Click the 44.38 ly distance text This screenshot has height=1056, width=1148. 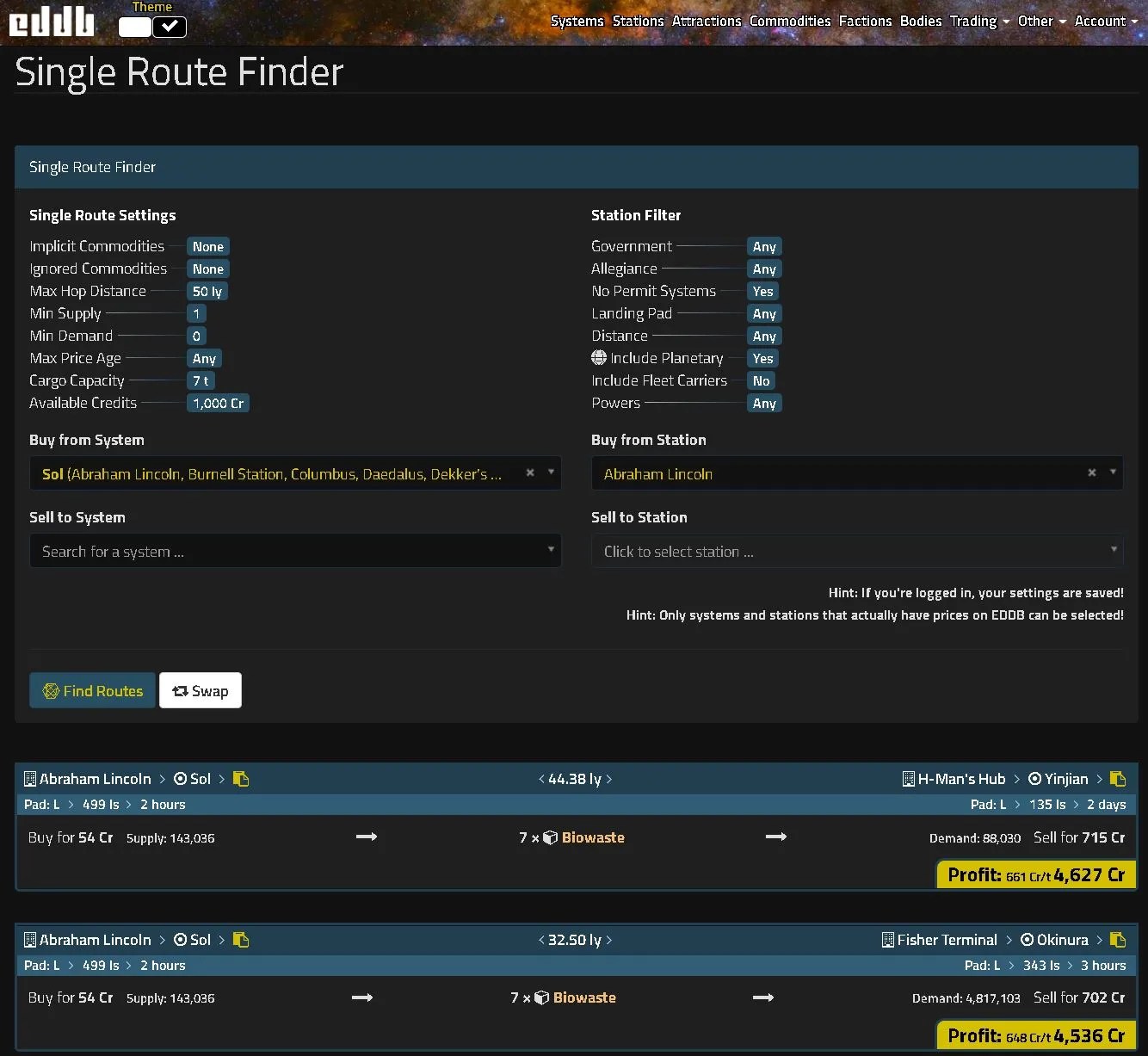tap(575, 779)
